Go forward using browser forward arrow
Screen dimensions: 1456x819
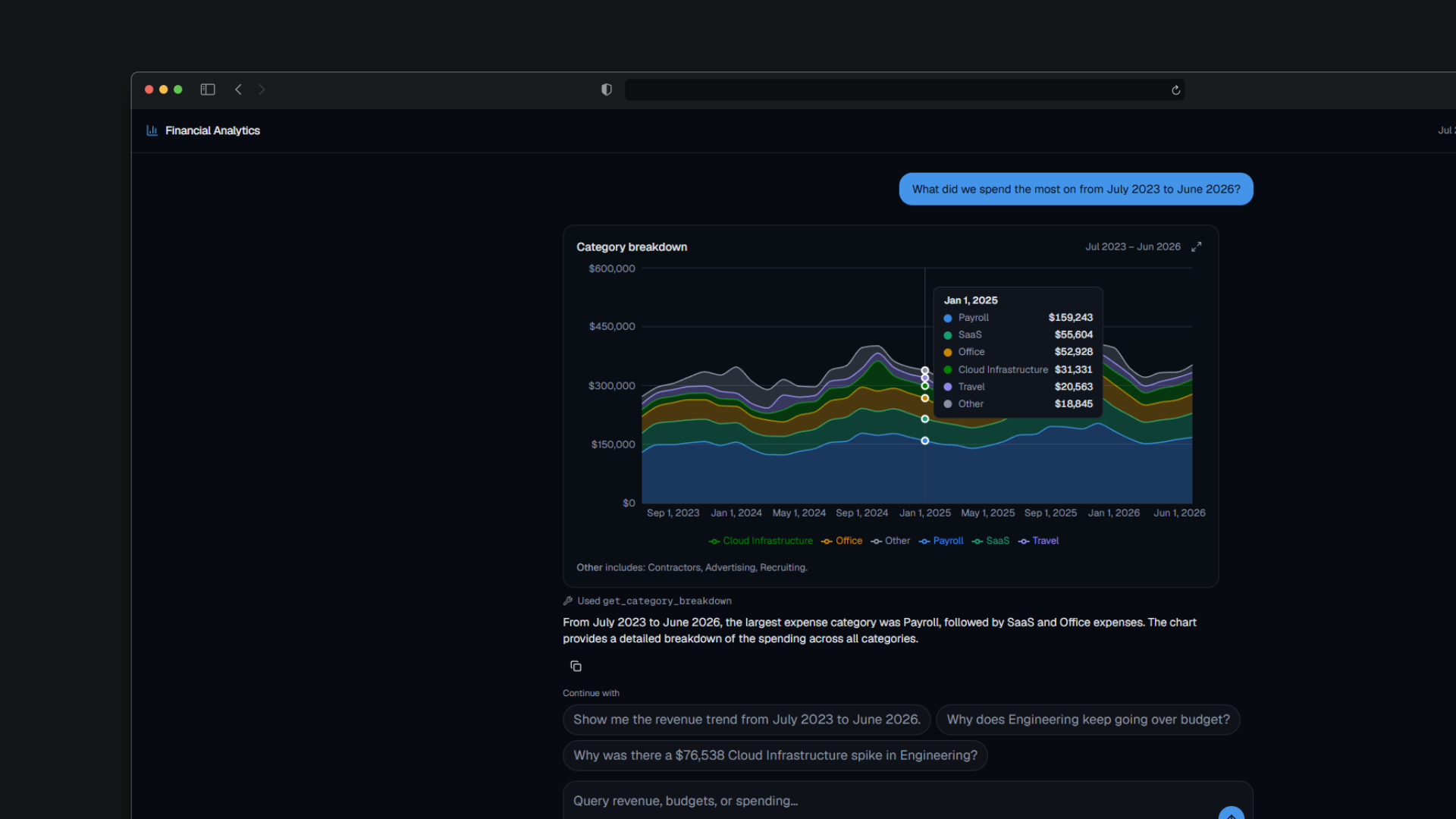[x=262, y=89]
